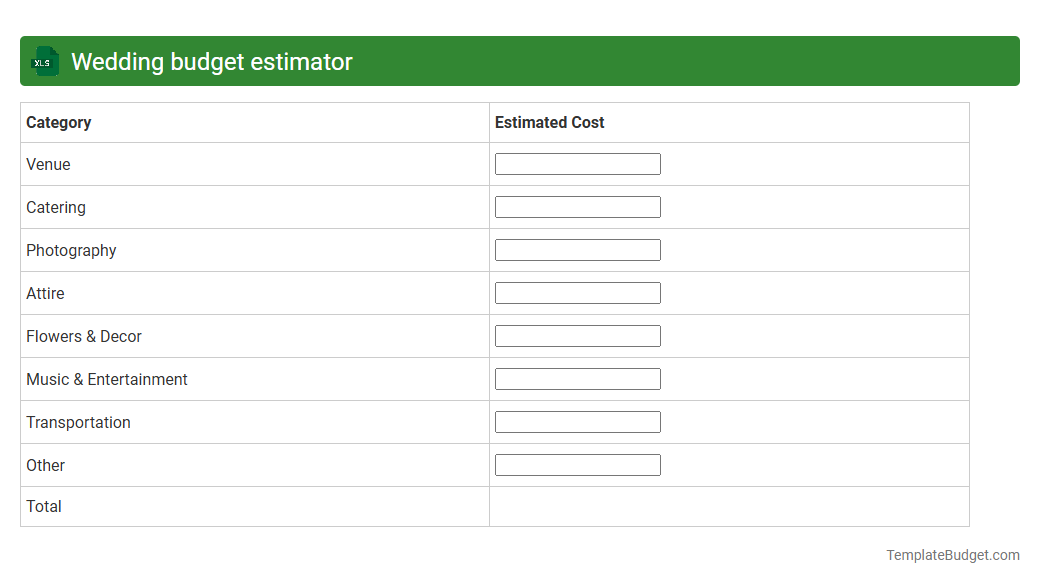Click inside the Music & Entertainment cost field
The image size is (1040, 584).
tap(577, 378)
